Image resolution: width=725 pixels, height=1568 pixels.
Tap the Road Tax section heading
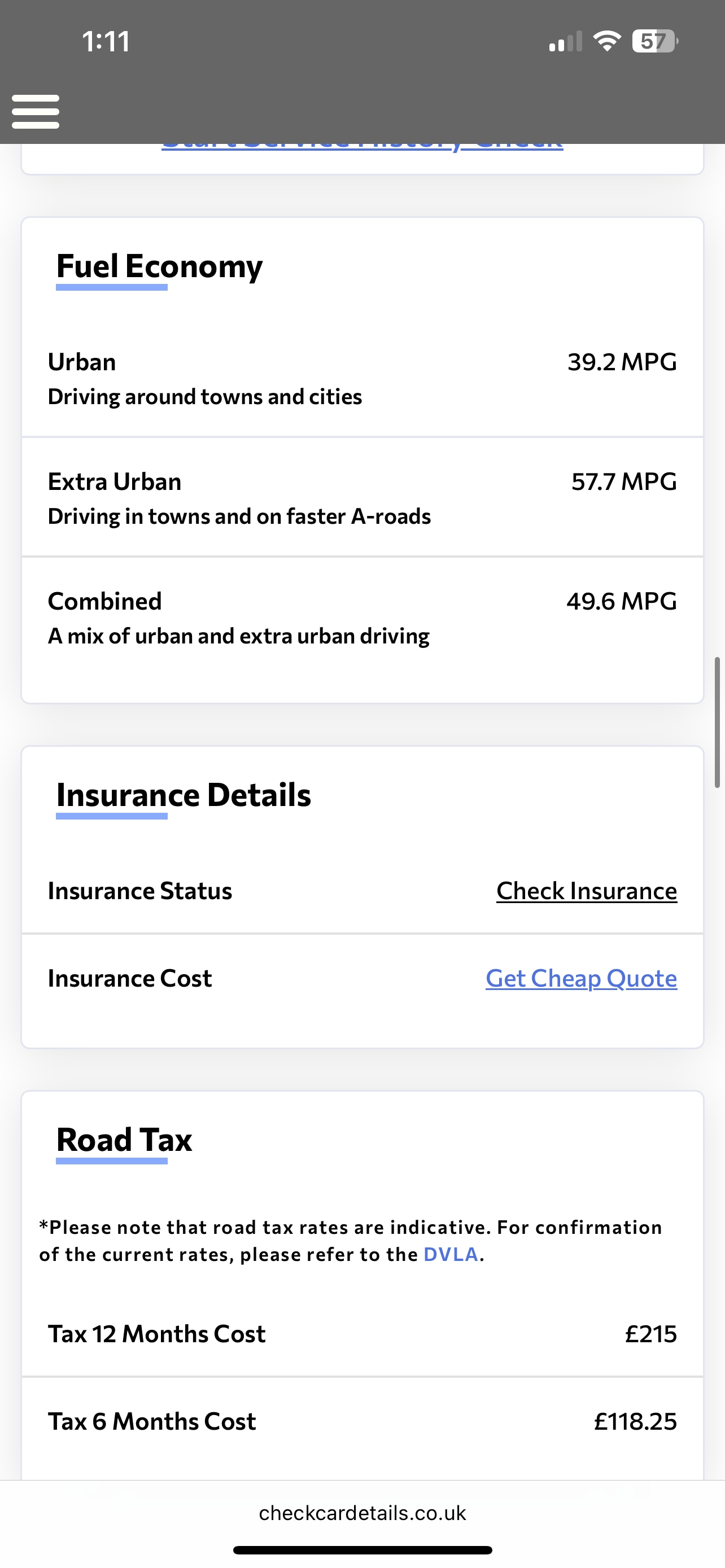click(x=124, y=1140)
